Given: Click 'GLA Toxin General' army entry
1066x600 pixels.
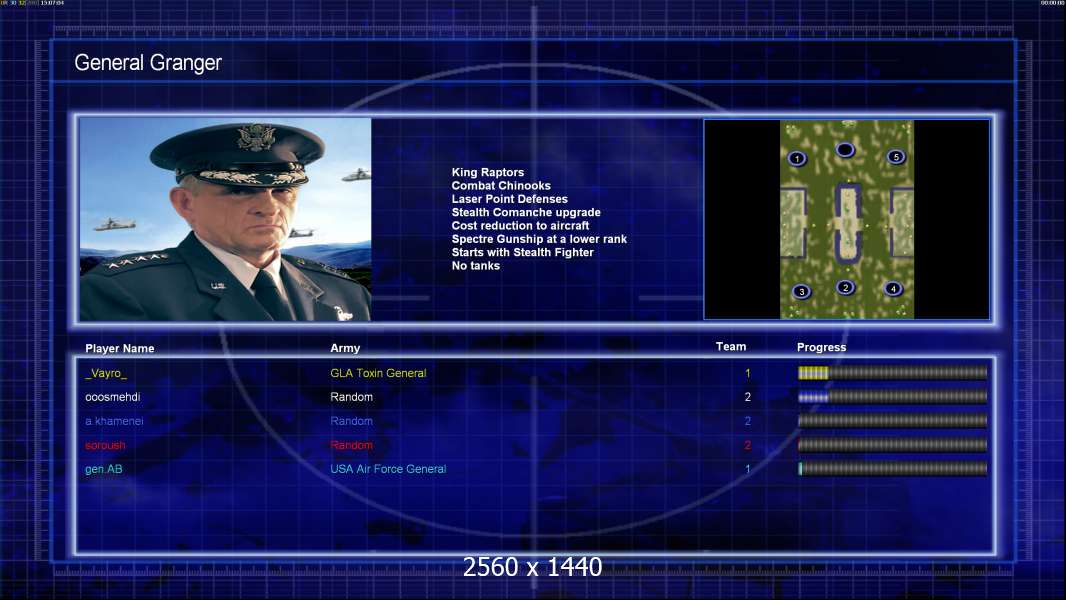Looking at the screenshot, I should pyautogui.click(x=378, y=373).
